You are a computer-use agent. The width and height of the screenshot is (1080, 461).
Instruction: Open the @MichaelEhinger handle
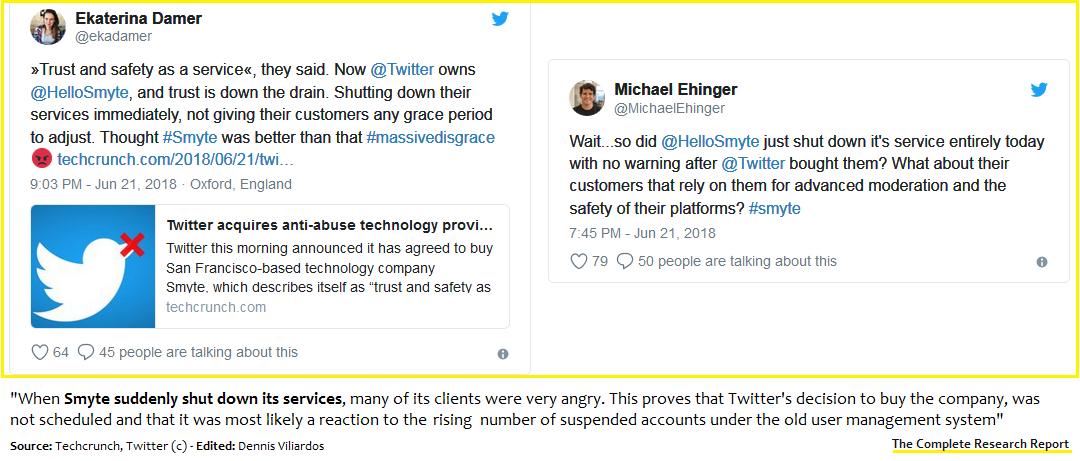coord(669,108)
